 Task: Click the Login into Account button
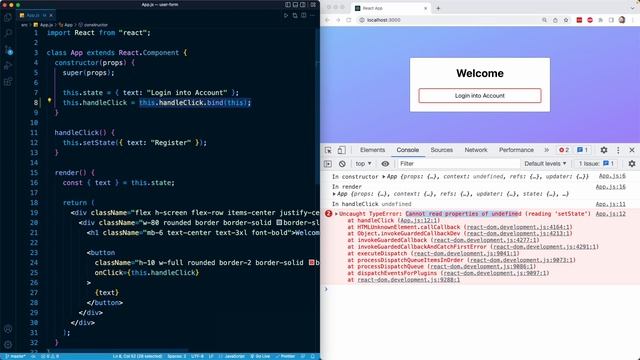[480, 96]
